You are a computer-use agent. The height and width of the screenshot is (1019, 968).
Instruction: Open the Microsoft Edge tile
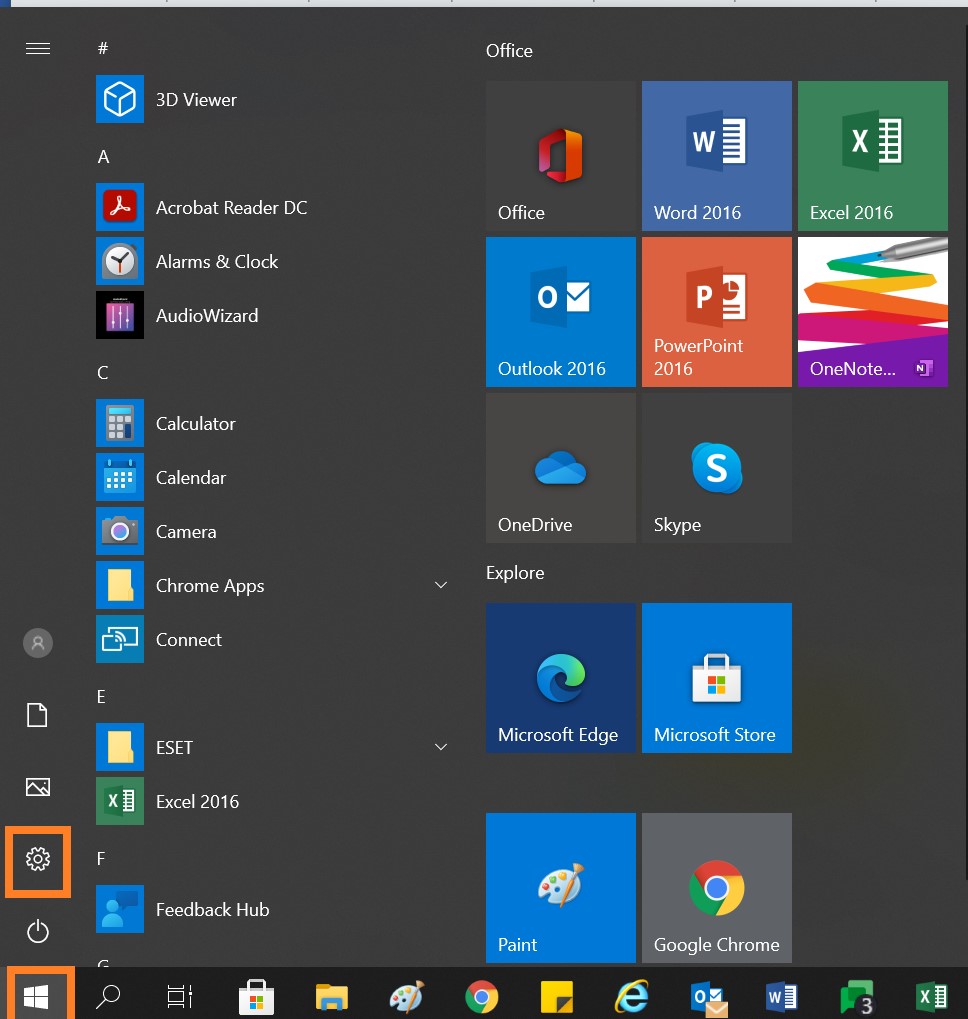pyautogui.click(x=561, y=678)
